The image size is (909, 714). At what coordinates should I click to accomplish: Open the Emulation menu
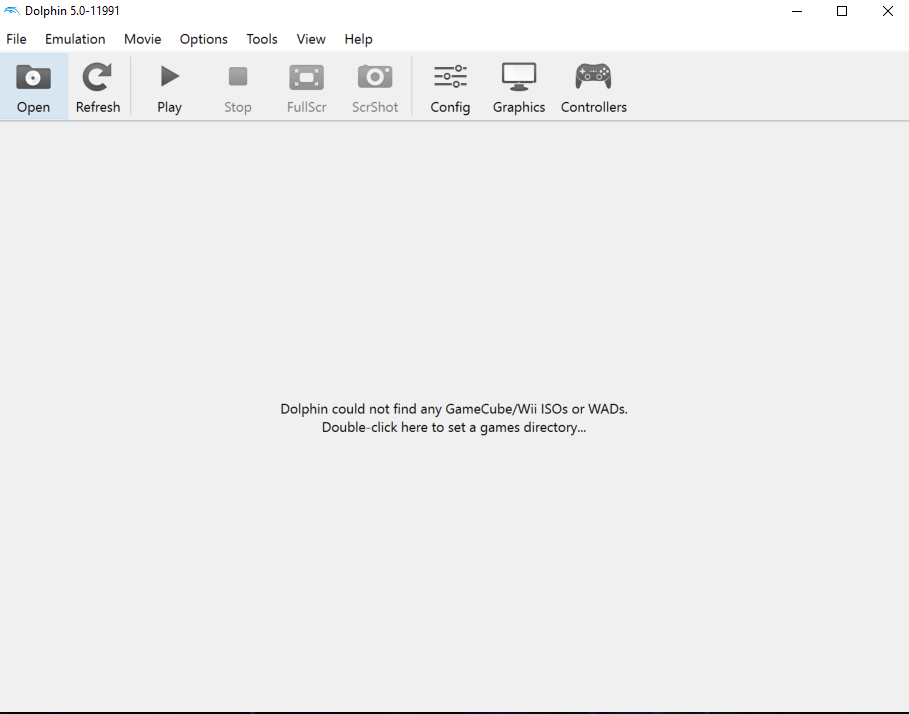pyautogui.click(x=75, y=39)
